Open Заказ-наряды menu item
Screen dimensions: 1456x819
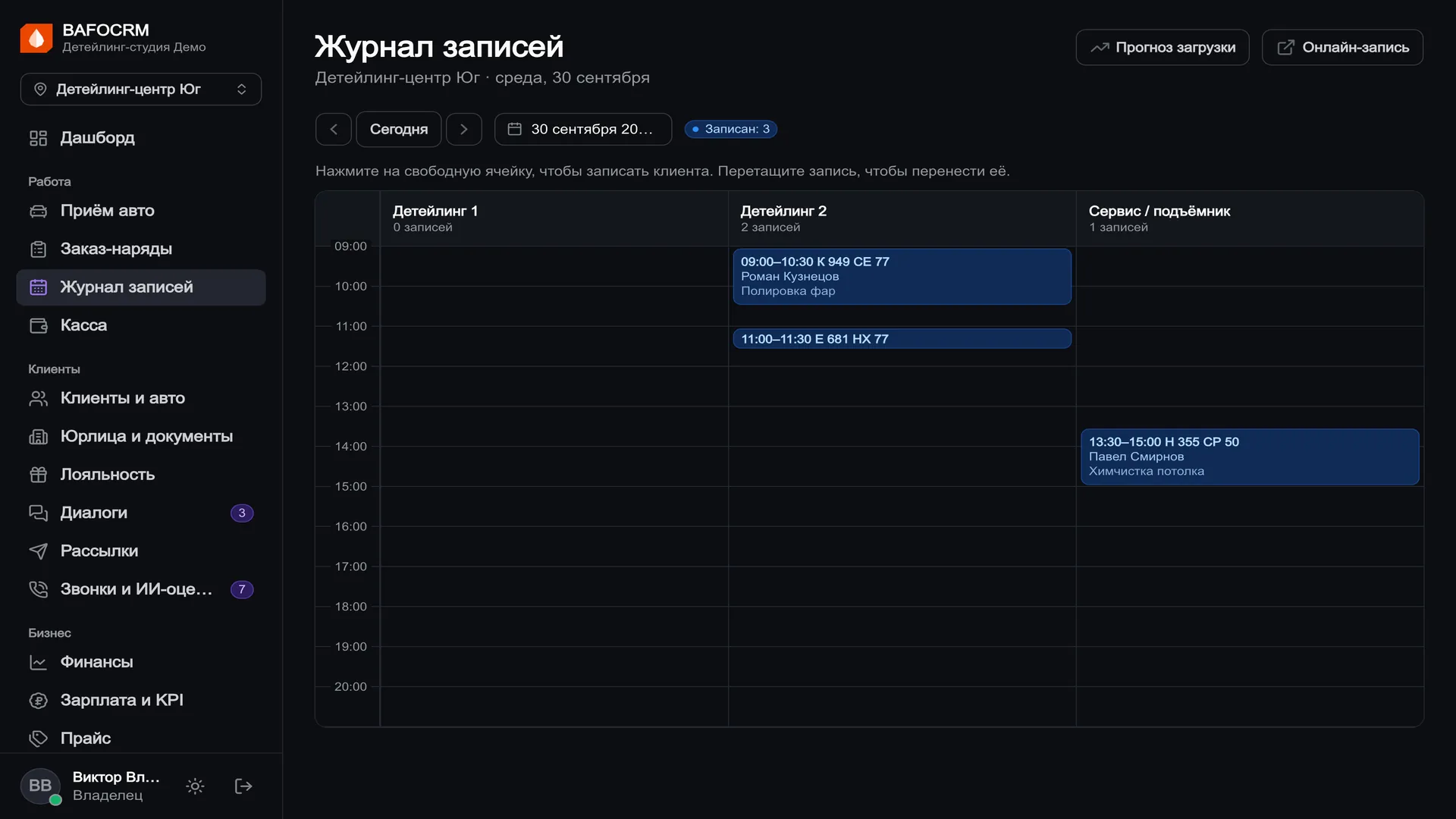(141, 249)
